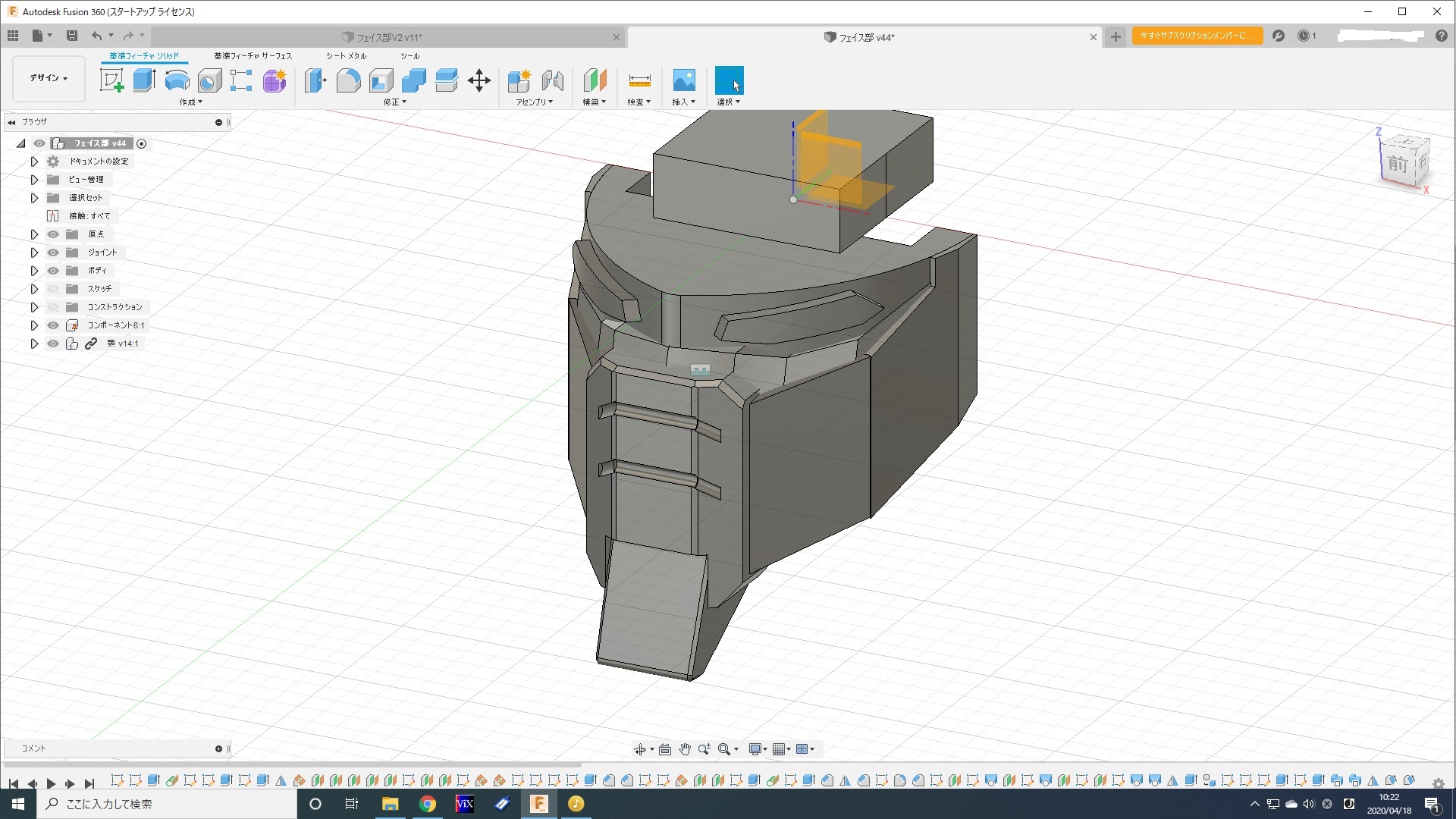Image resolution: width=1456 pixels, height=819 pixels.
Task: Select the Revolve tool icon
Action: (177, 80)
